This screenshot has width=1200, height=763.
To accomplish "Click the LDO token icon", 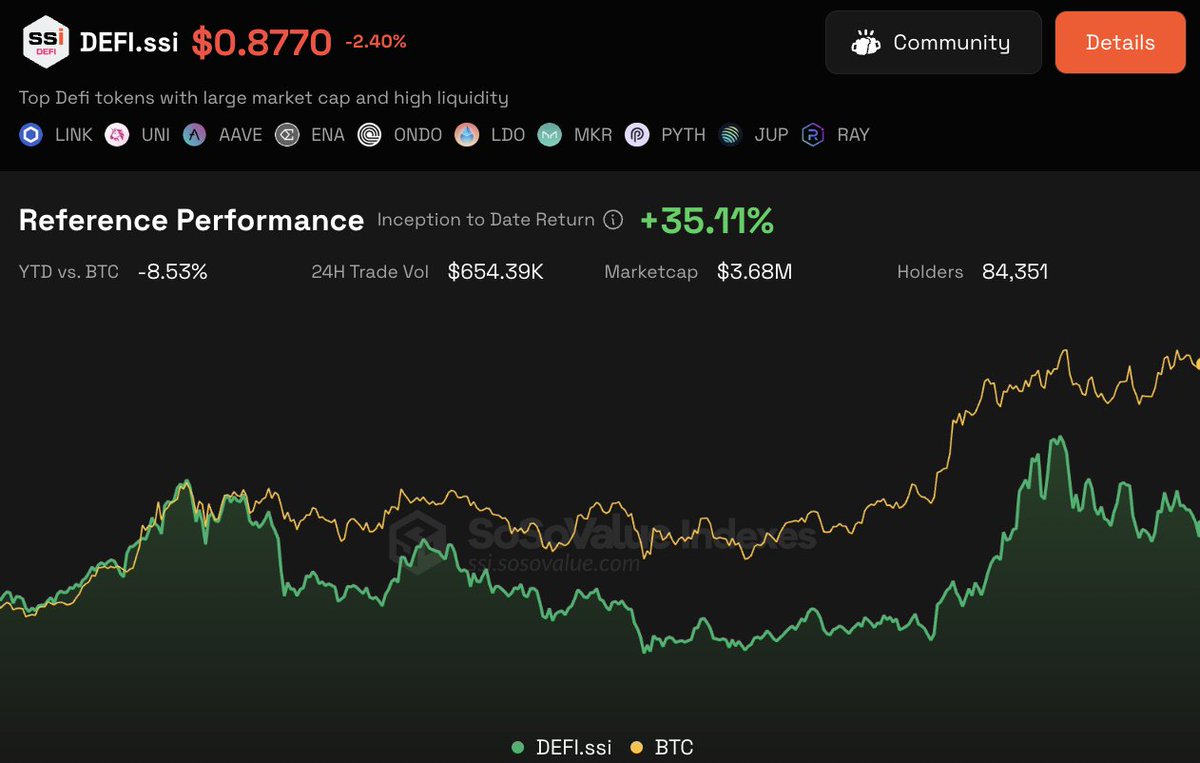I will coord(467,135).
